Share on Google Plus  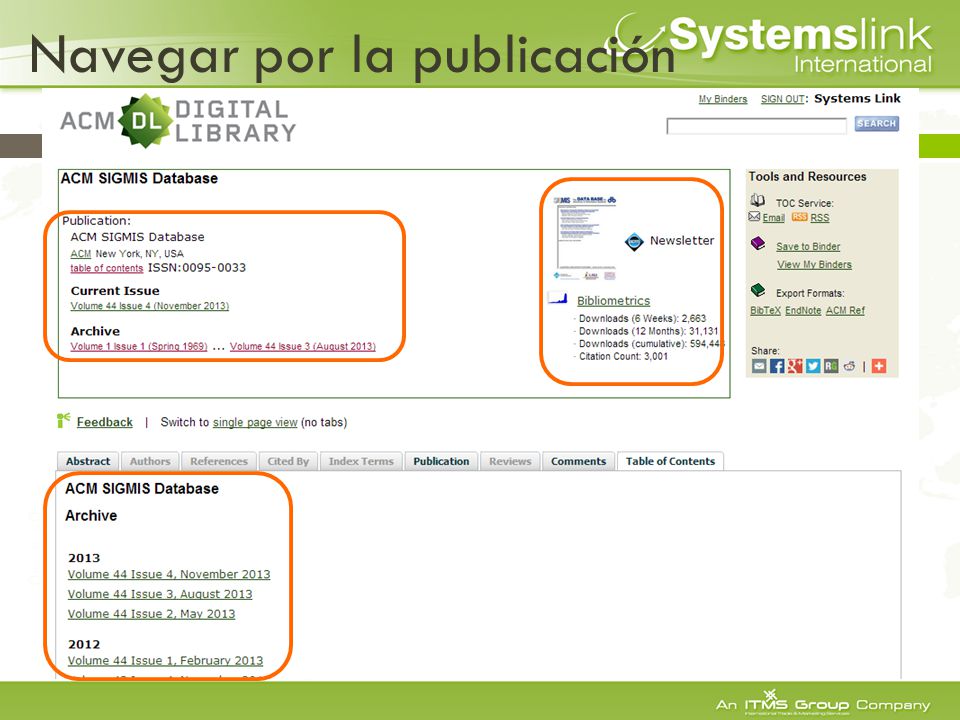click(795, 366)
